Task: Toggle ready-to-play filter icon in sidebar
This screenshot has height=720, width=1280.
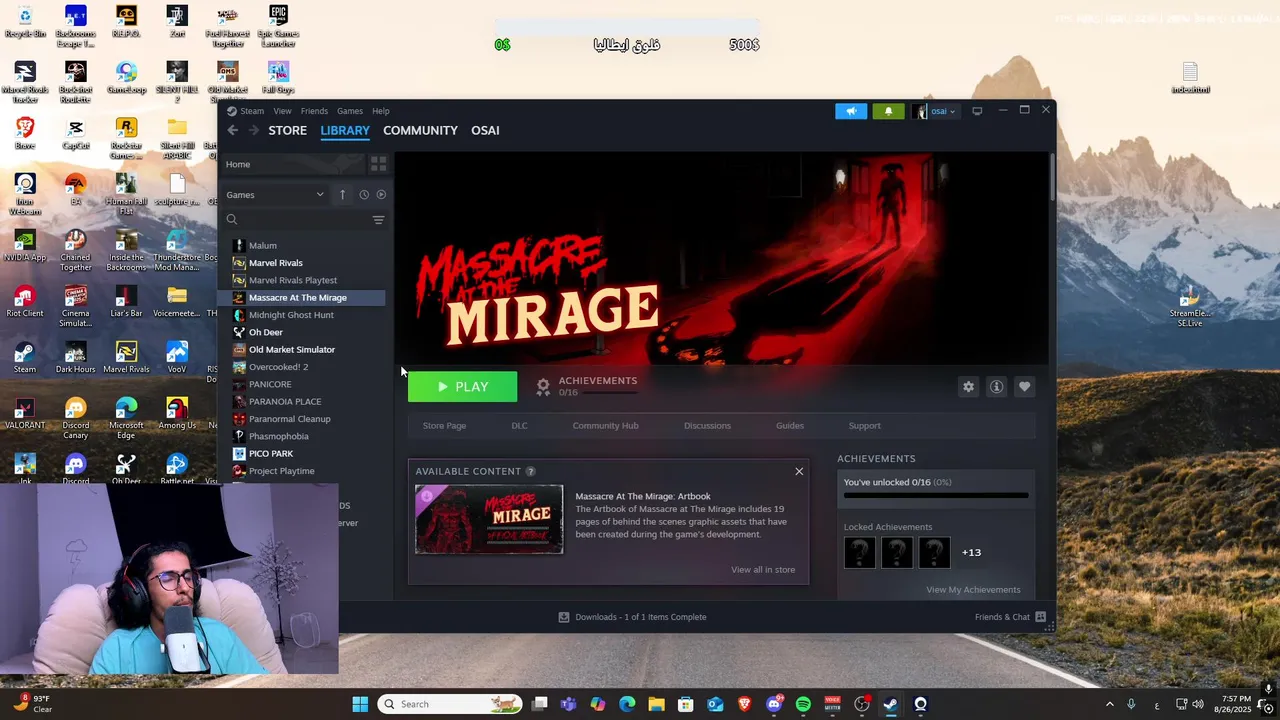Action: (x=381, y=195)
